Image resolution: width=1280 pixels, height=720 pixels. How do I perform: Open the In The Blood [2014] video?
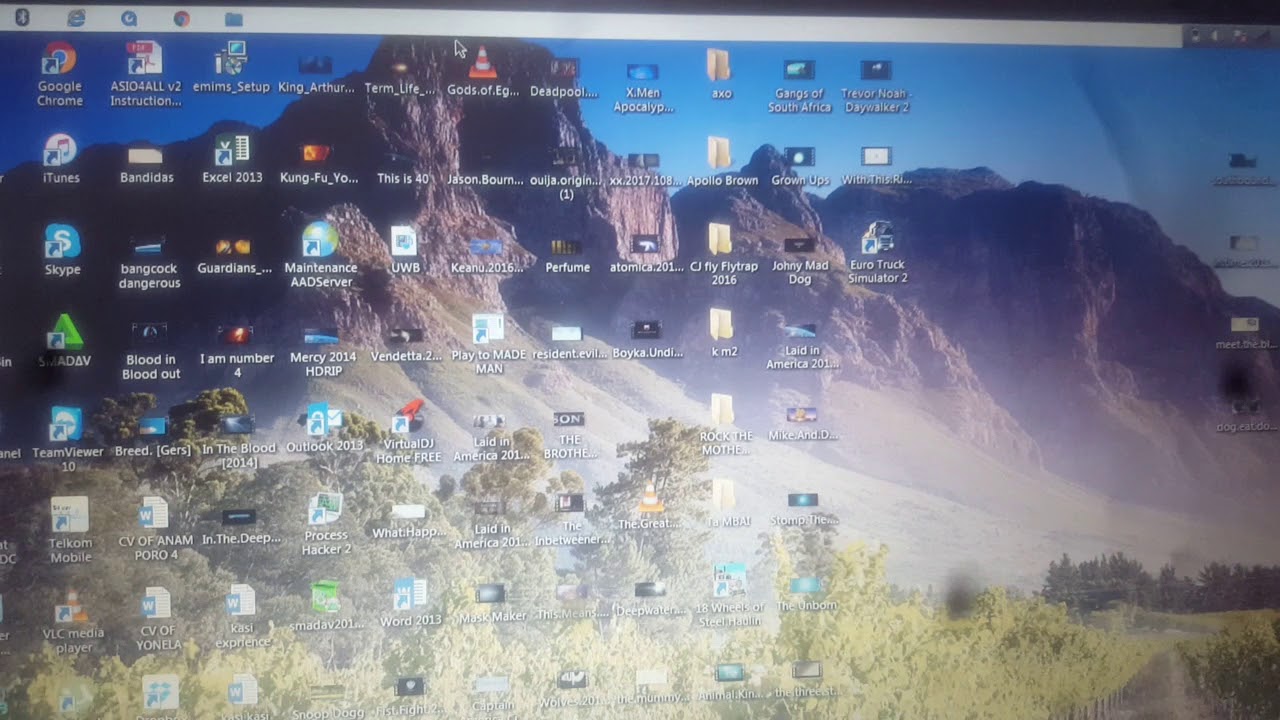coord(238,442)
